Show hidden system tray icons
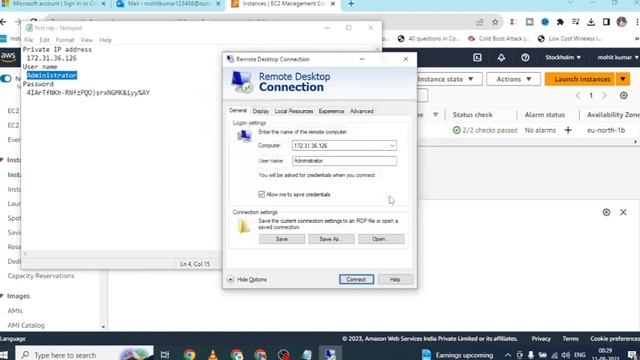 (x=507, y=355)
